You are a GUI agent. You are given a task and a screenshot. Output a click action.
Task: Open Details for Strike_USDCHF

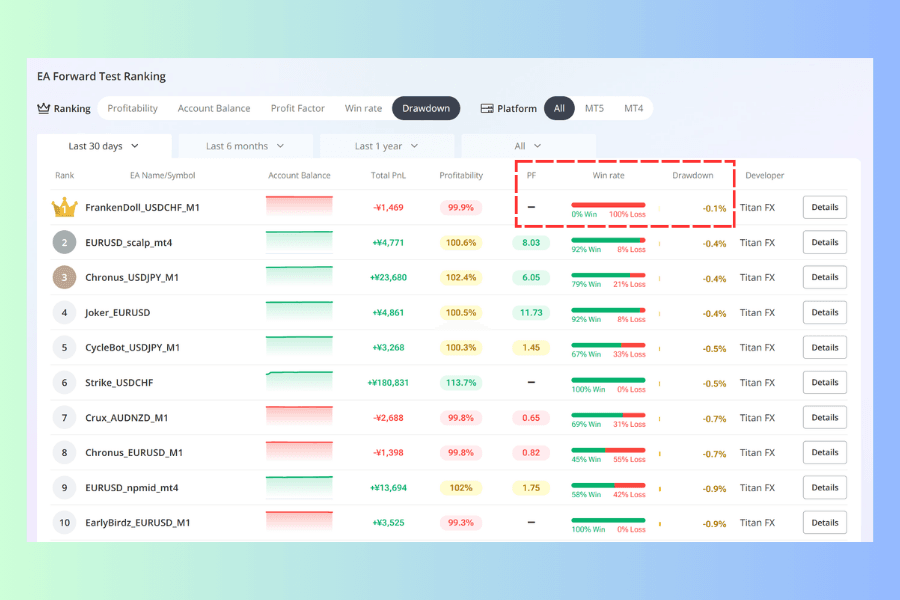click(x=825, y=382)
